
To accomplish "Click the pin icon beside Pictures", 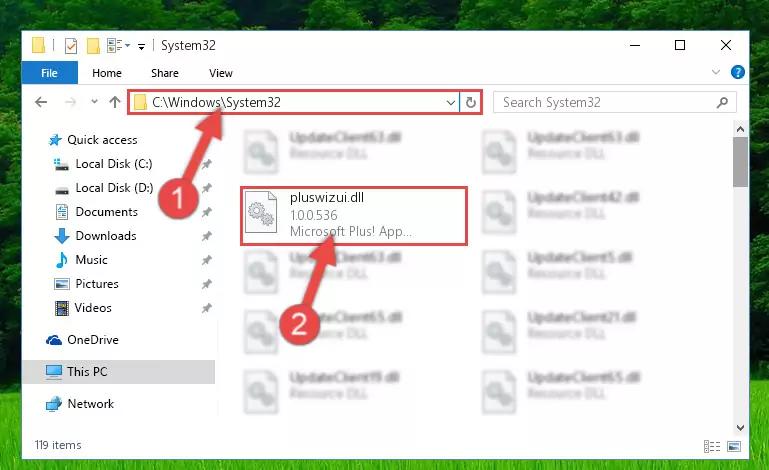I will (x=207, y=284).
